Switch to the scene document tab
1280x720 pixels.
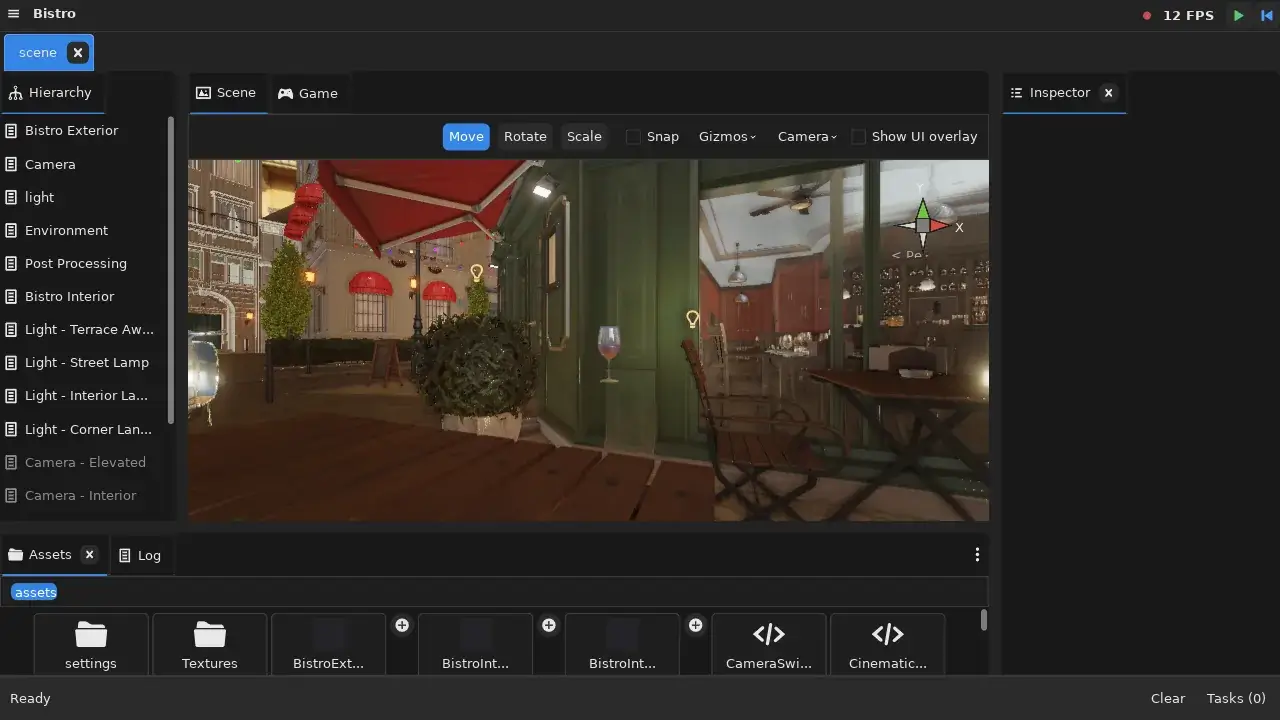38,53
